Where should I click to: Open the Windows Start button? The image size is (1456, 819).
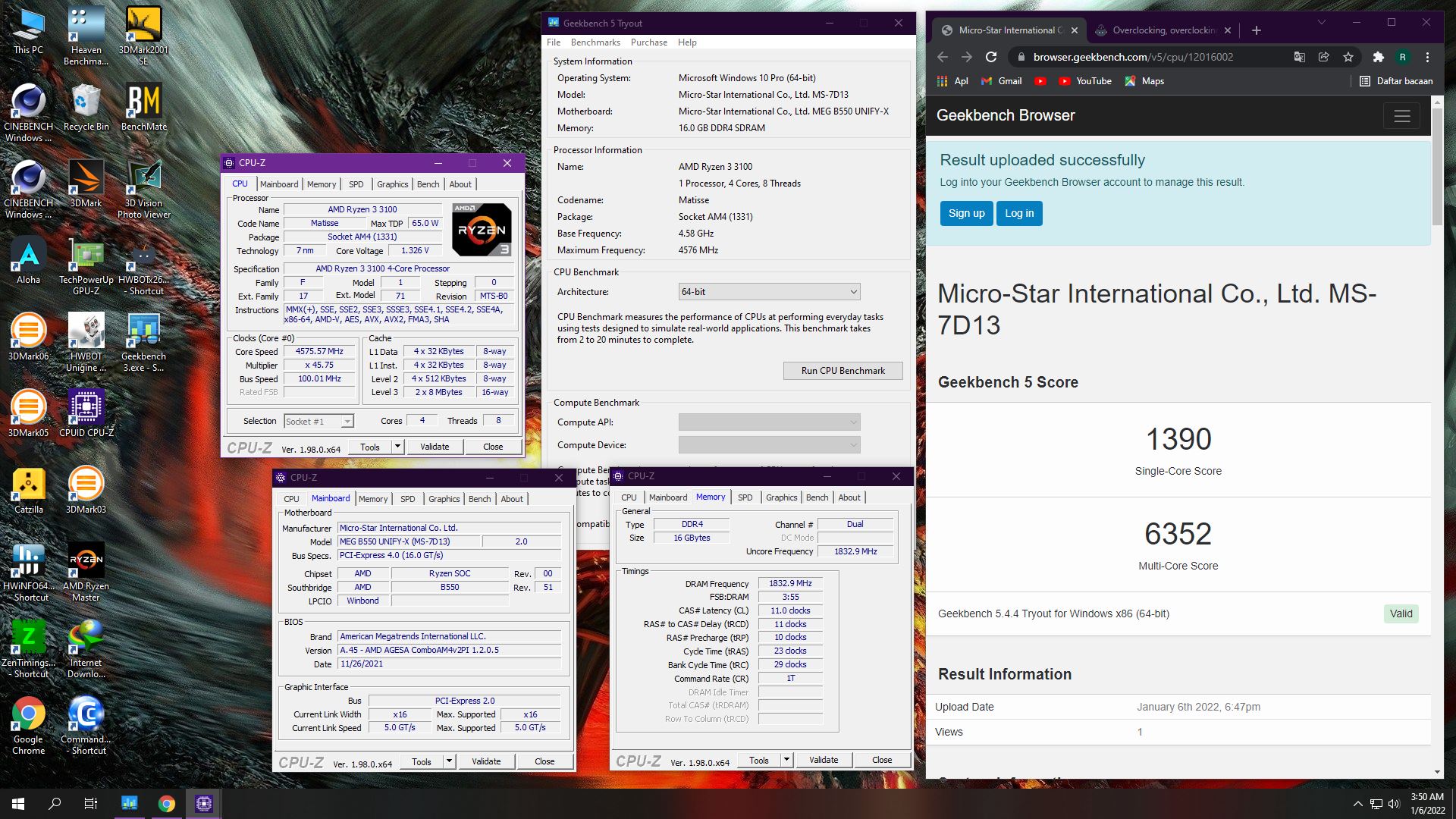pyautogui.click(x=18, y=804)
